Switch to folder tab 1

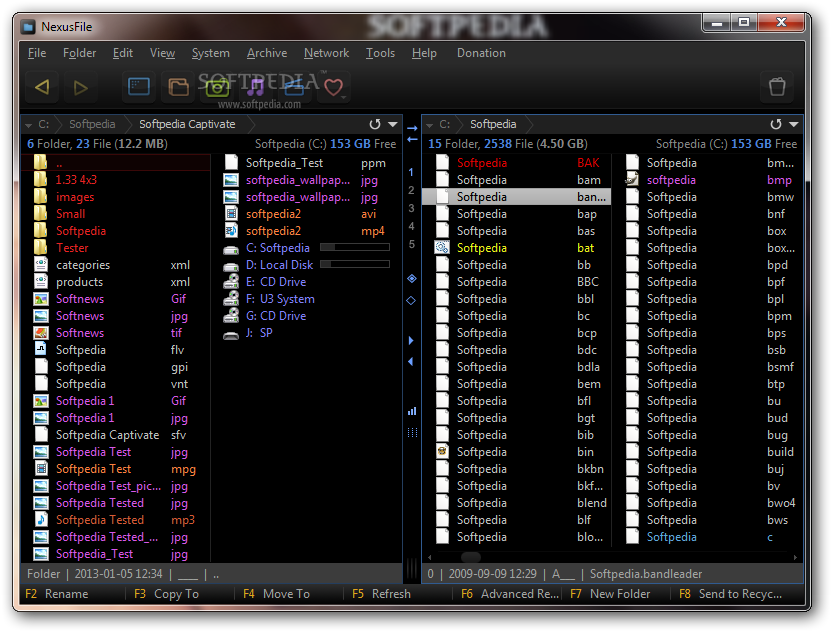pyautogui.click(x=411, y=172)
